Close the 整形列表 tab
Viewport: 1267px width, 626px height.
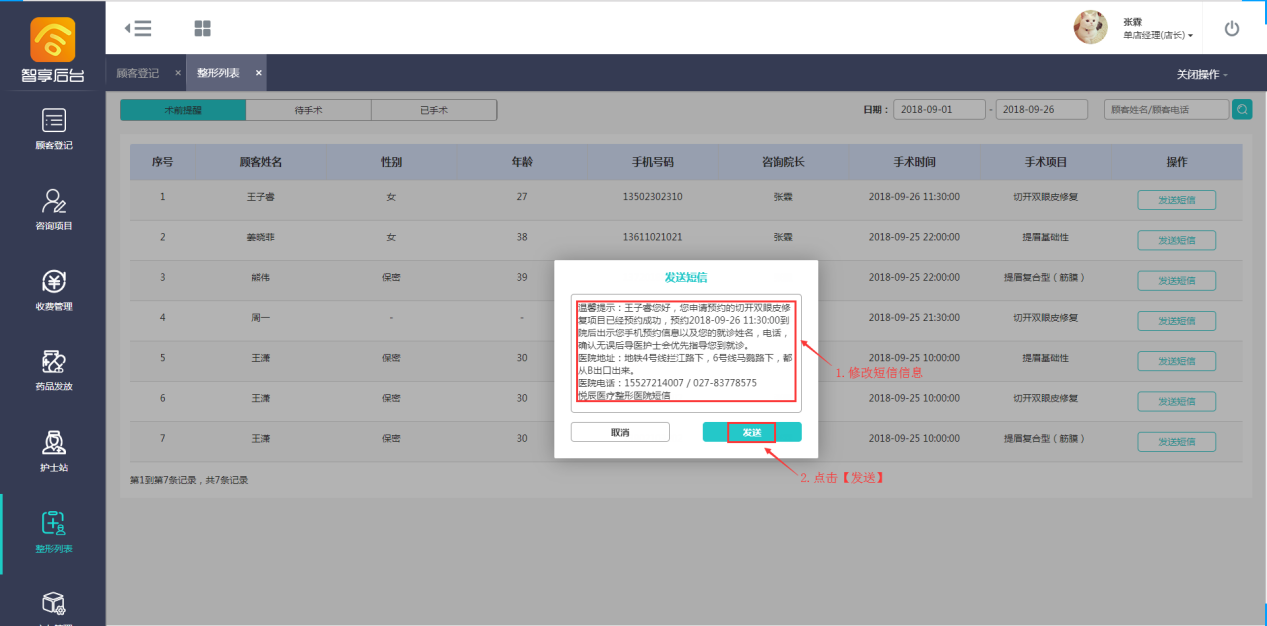258,73
